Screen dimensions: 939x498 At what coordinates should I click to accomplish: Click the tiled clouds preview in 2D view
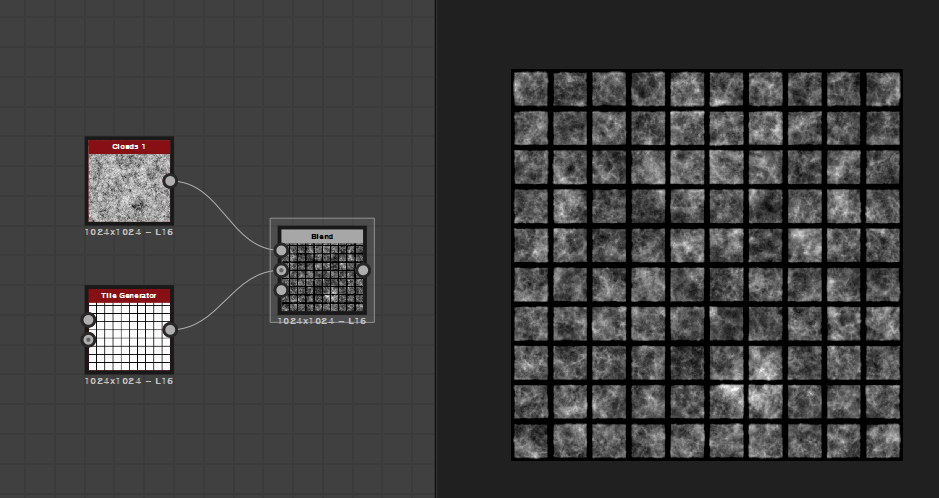707,265
